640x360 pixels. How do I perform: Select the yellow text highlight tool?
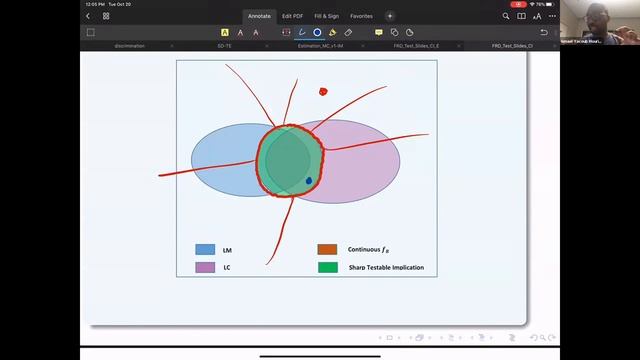click(224, 32)
